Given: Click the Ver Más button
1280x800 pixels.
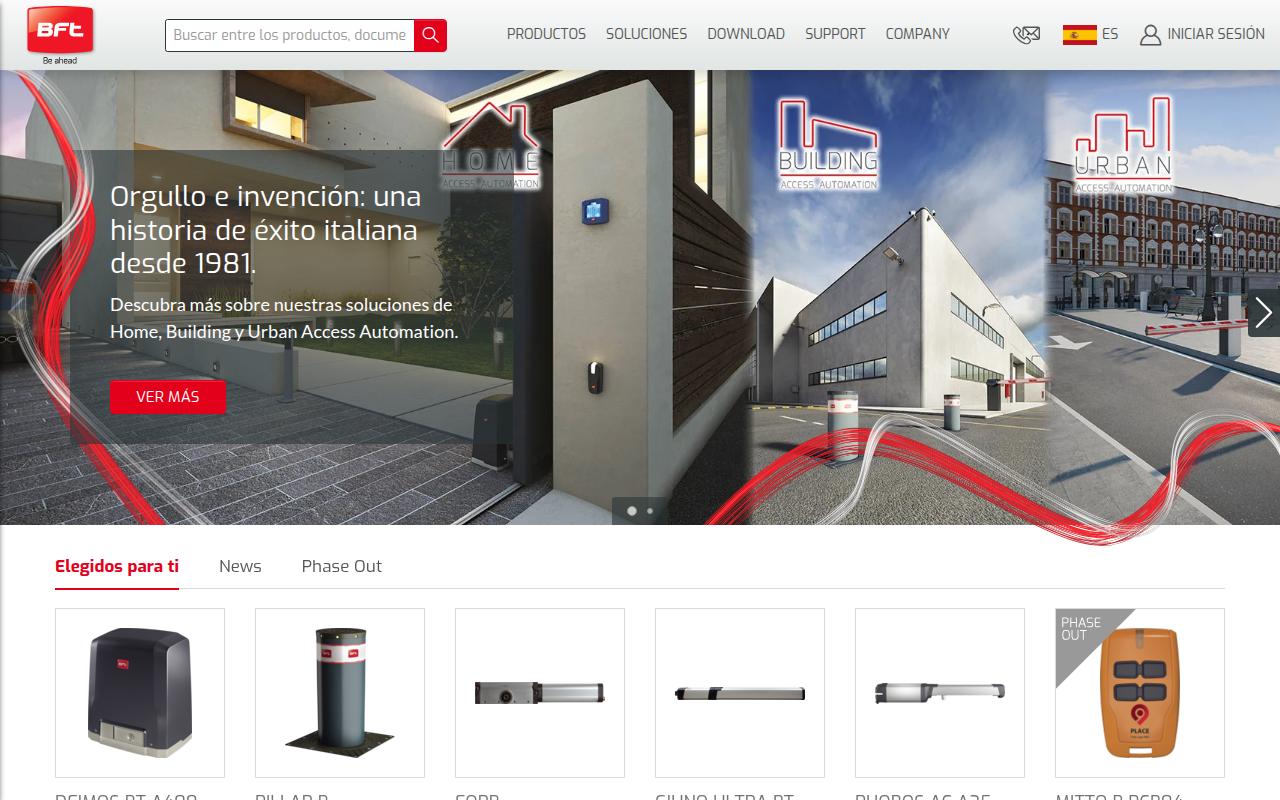Looking at the screenshot, I should click(x=168, y=397).
